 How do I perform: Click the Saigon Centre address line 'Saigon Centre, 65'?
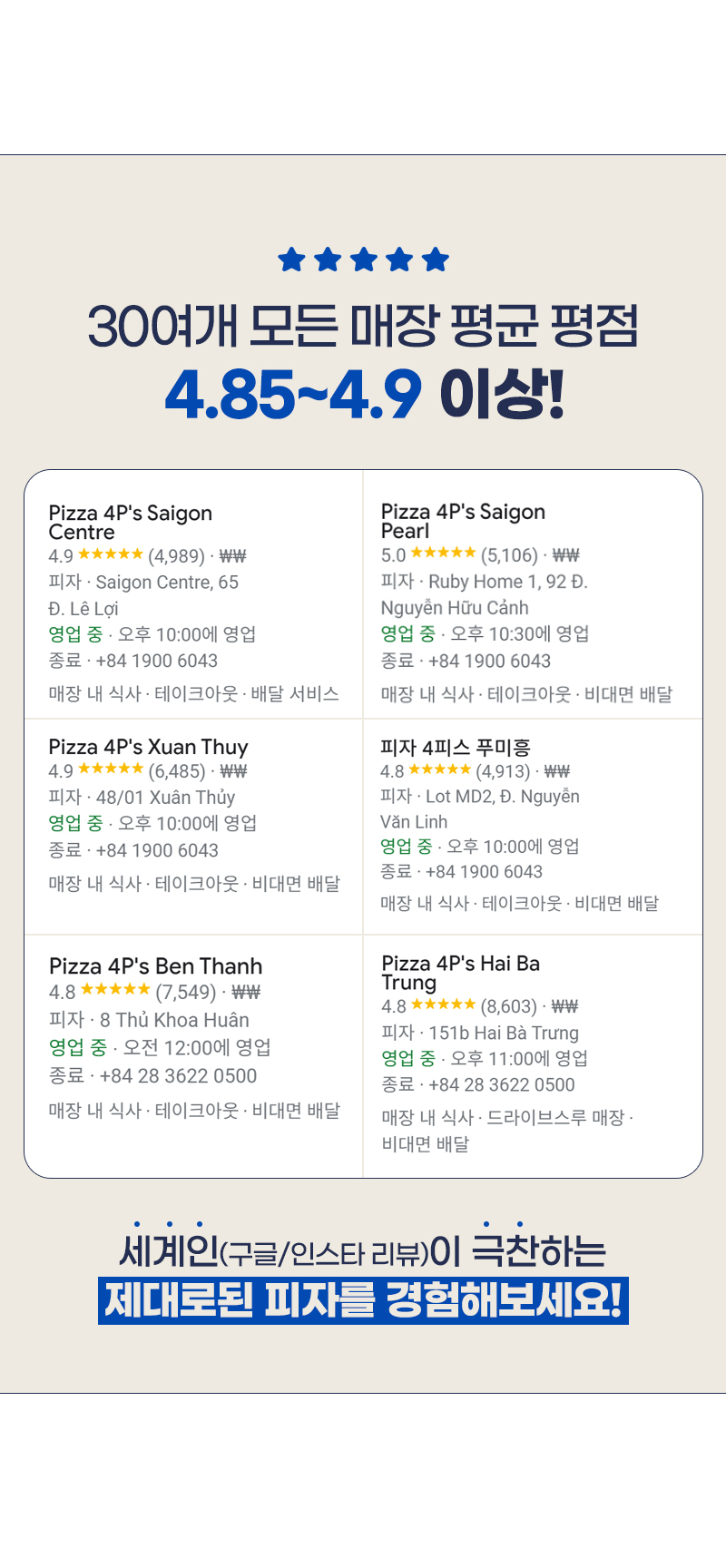coord(167,582)
